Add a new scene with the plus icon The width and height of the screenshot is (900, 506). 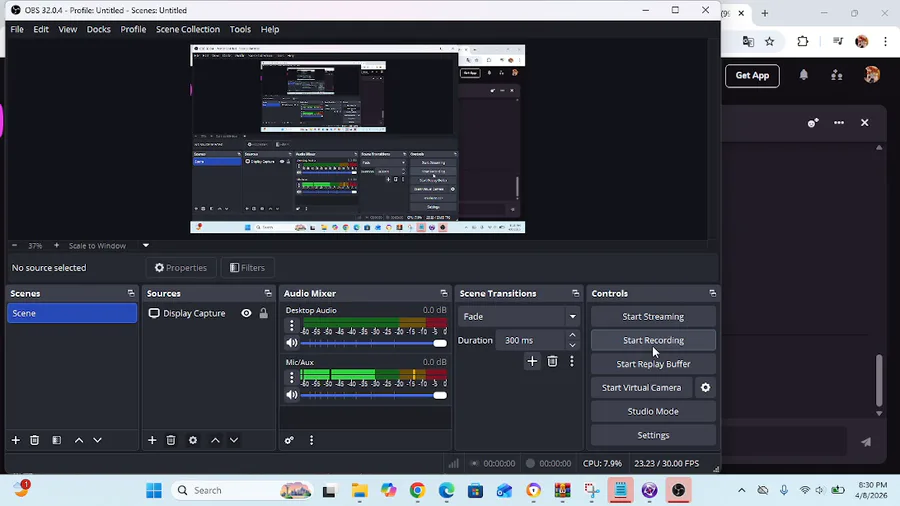15,440
